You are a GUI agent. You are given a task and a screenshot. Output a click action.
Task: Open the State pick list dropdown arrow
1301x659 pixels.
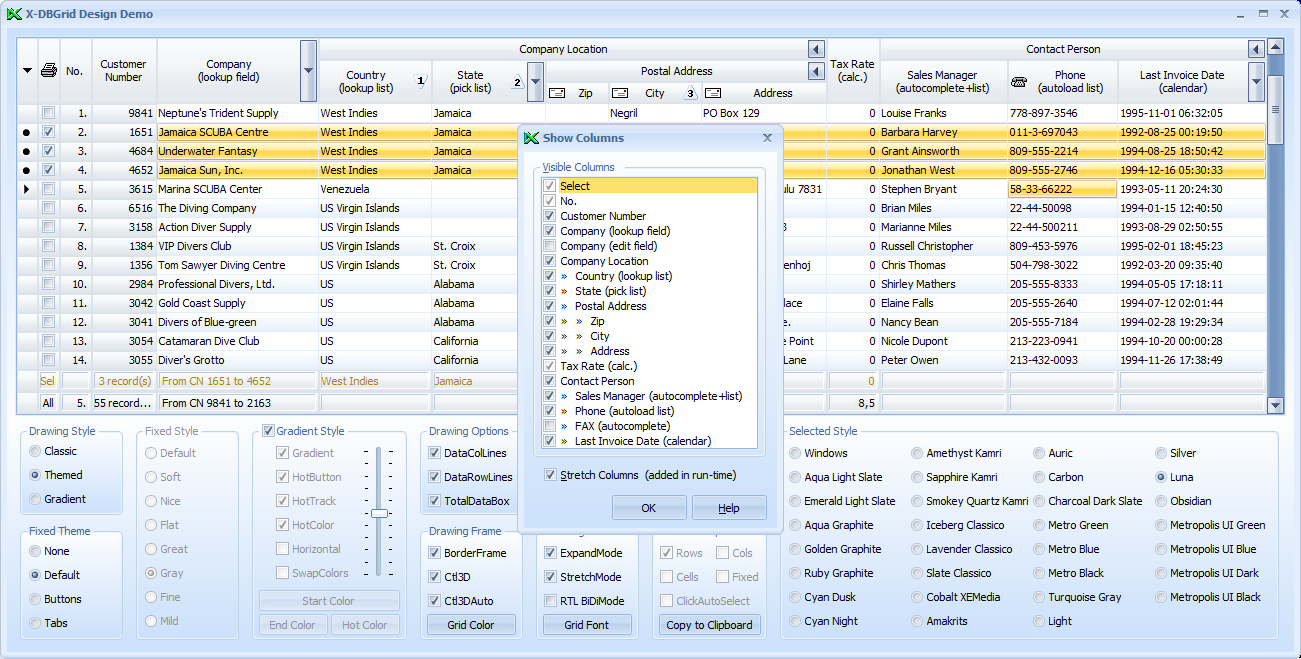click(535, 81)
